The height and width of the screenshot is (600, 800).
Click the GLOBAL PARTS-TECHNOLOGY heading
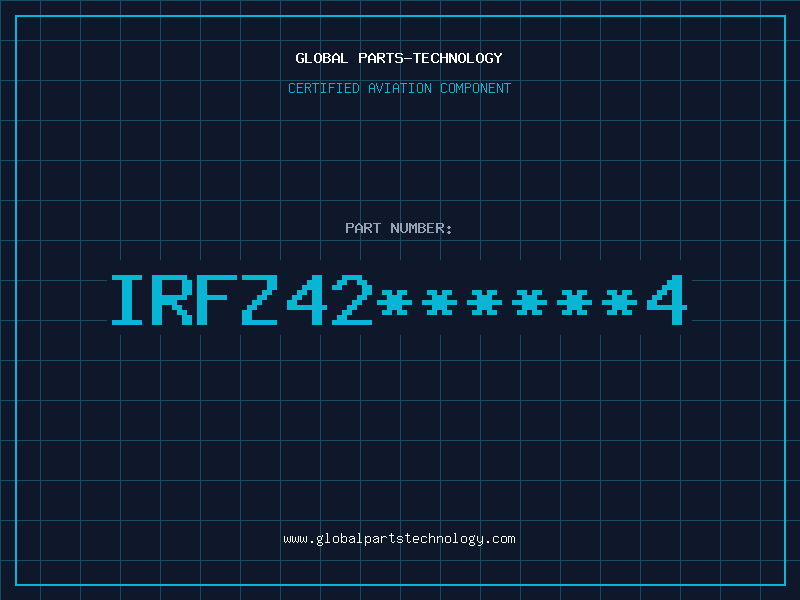[399, 58]
